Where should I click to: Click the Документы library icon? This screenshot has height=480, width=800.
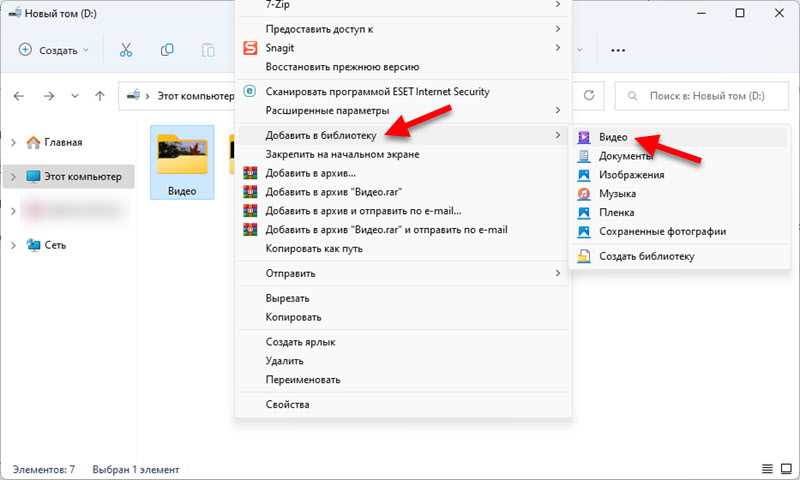coord(584,156)
